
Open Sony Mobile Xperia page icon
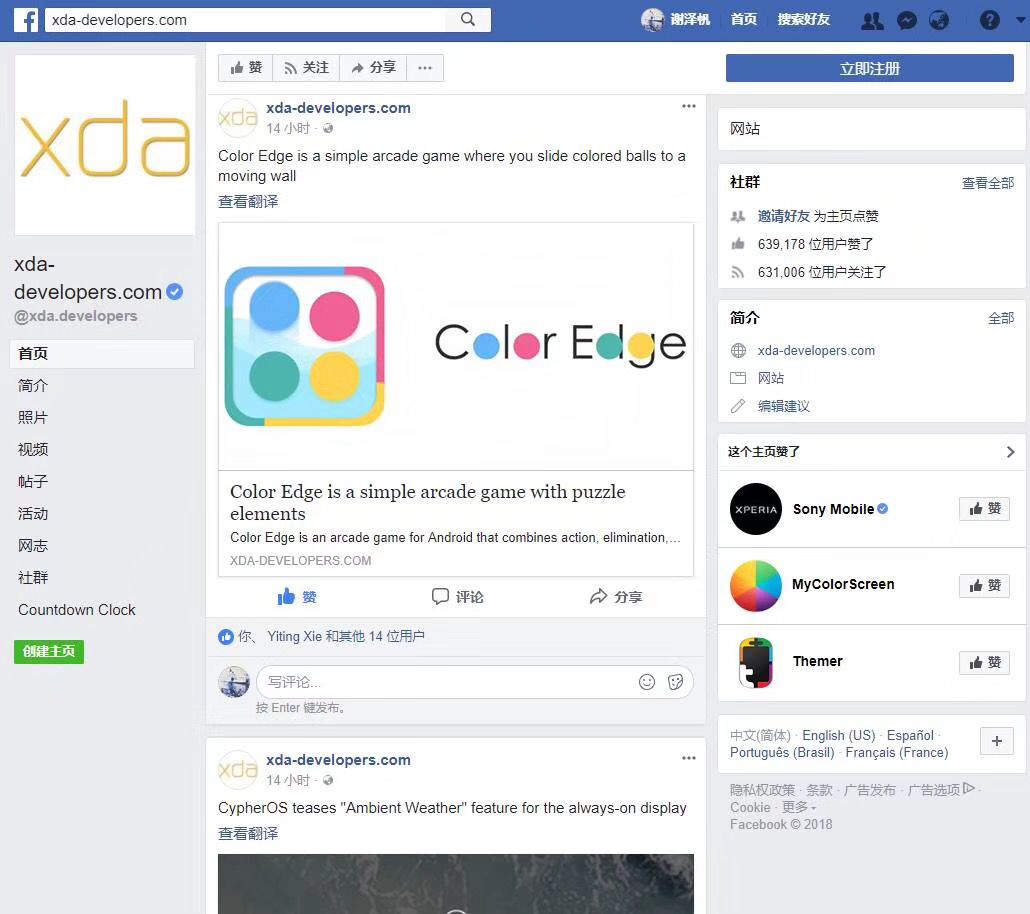coord(755,509)
